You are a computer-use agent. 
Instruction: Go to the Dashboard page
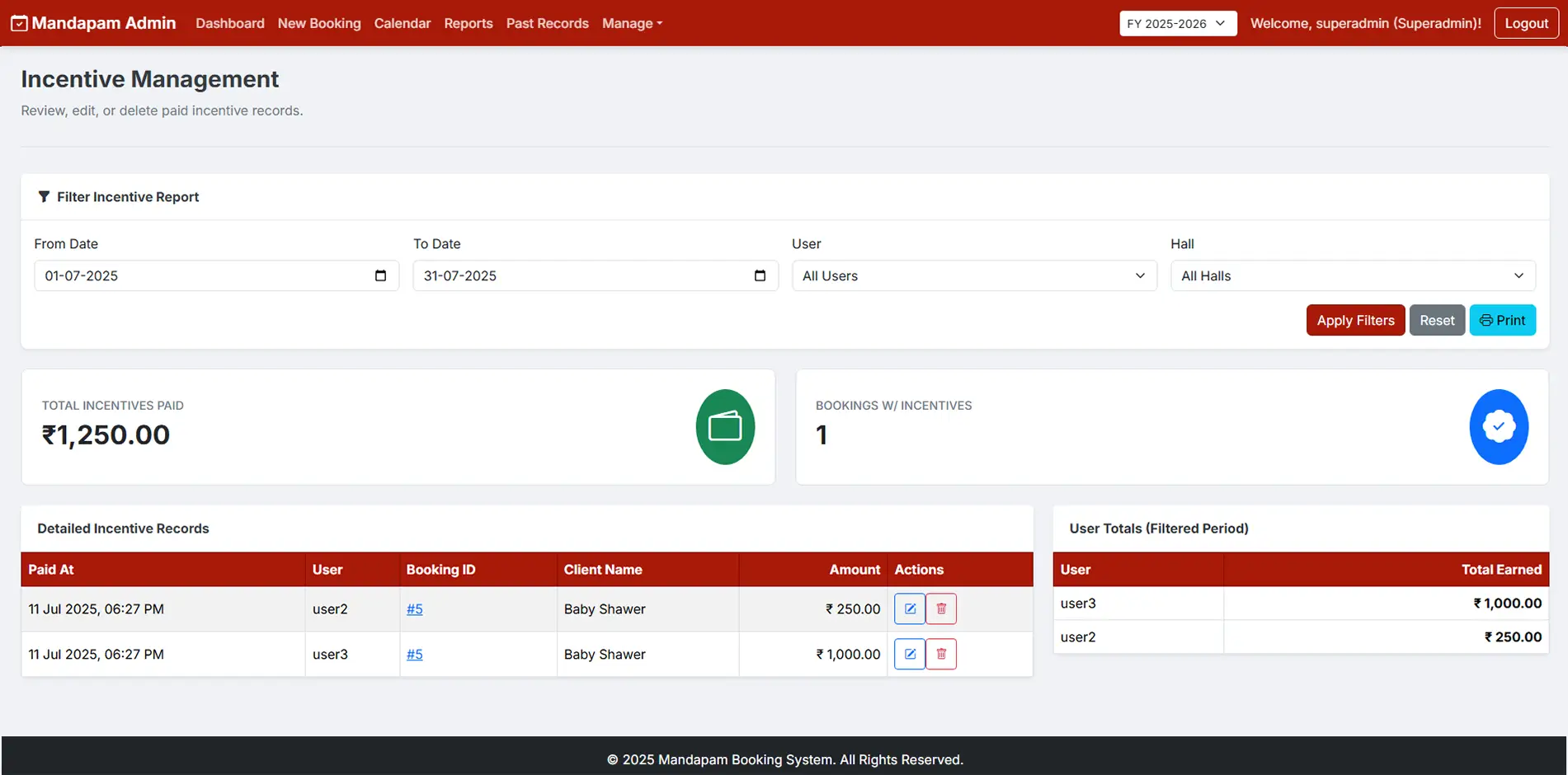[x=230, y=23]
